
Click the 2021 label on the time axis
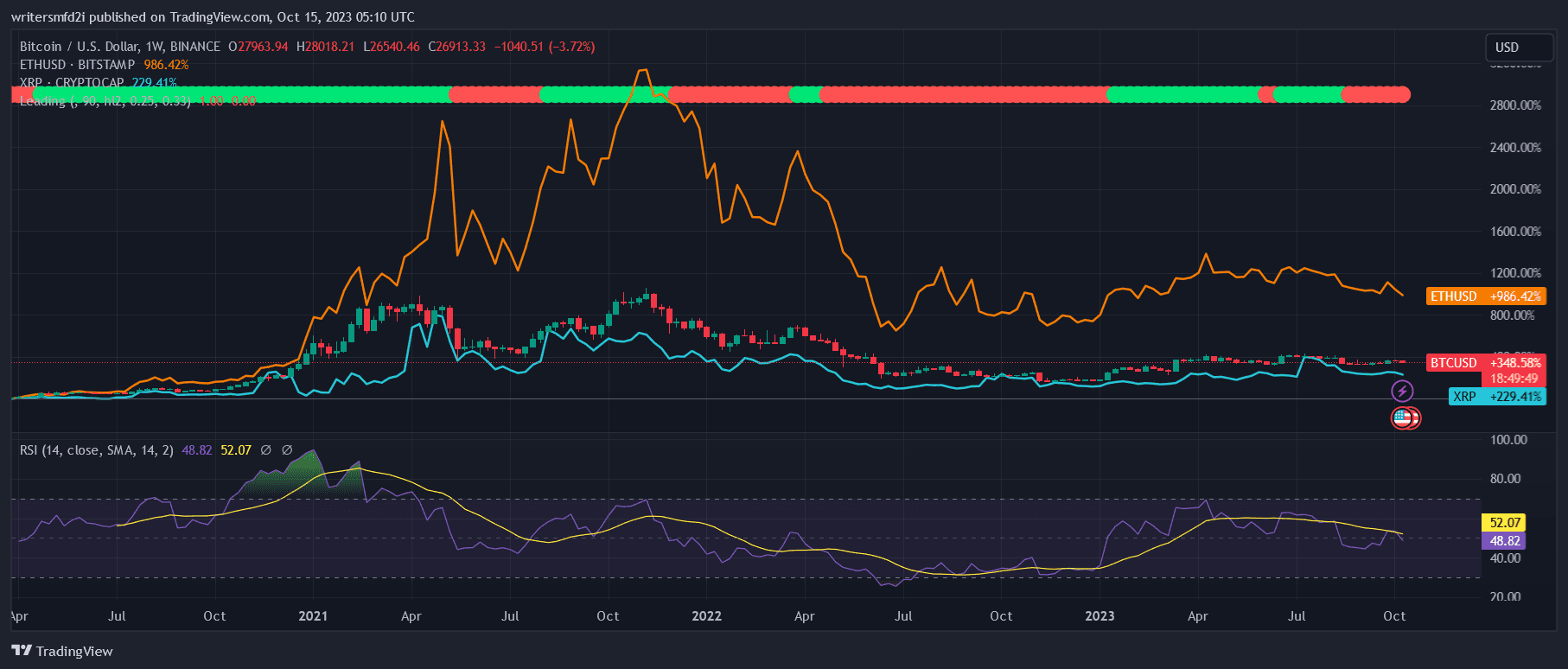coord(313,616)
